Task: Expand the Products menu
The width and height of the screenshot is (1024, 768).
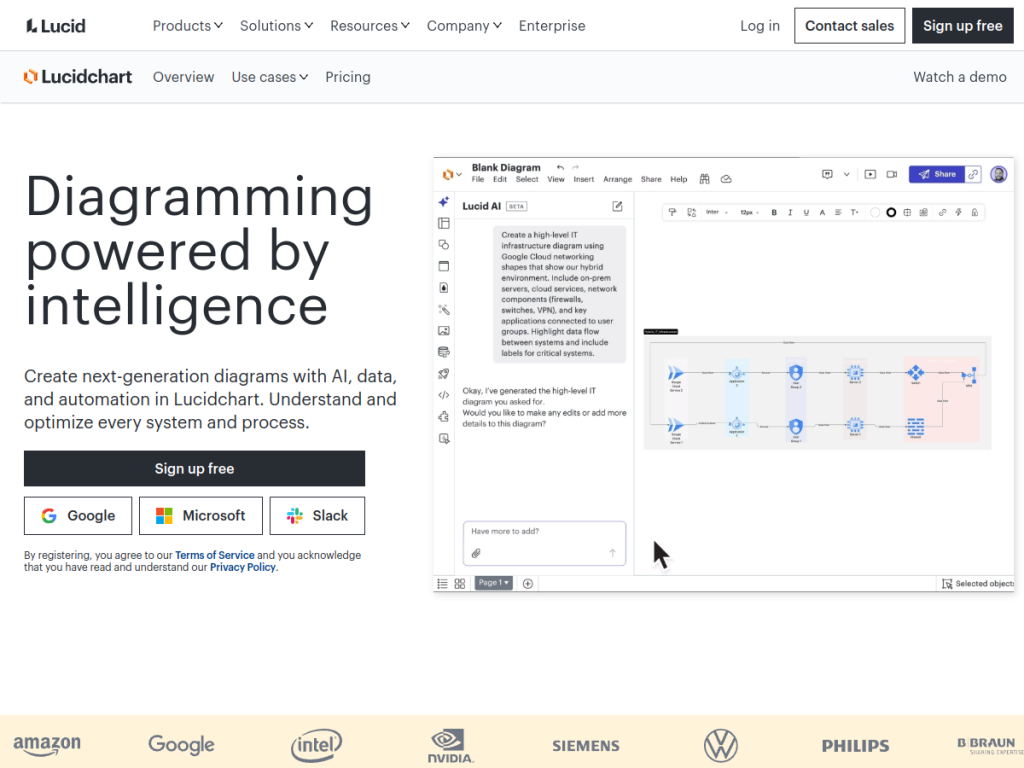Action: click(187, 25)
